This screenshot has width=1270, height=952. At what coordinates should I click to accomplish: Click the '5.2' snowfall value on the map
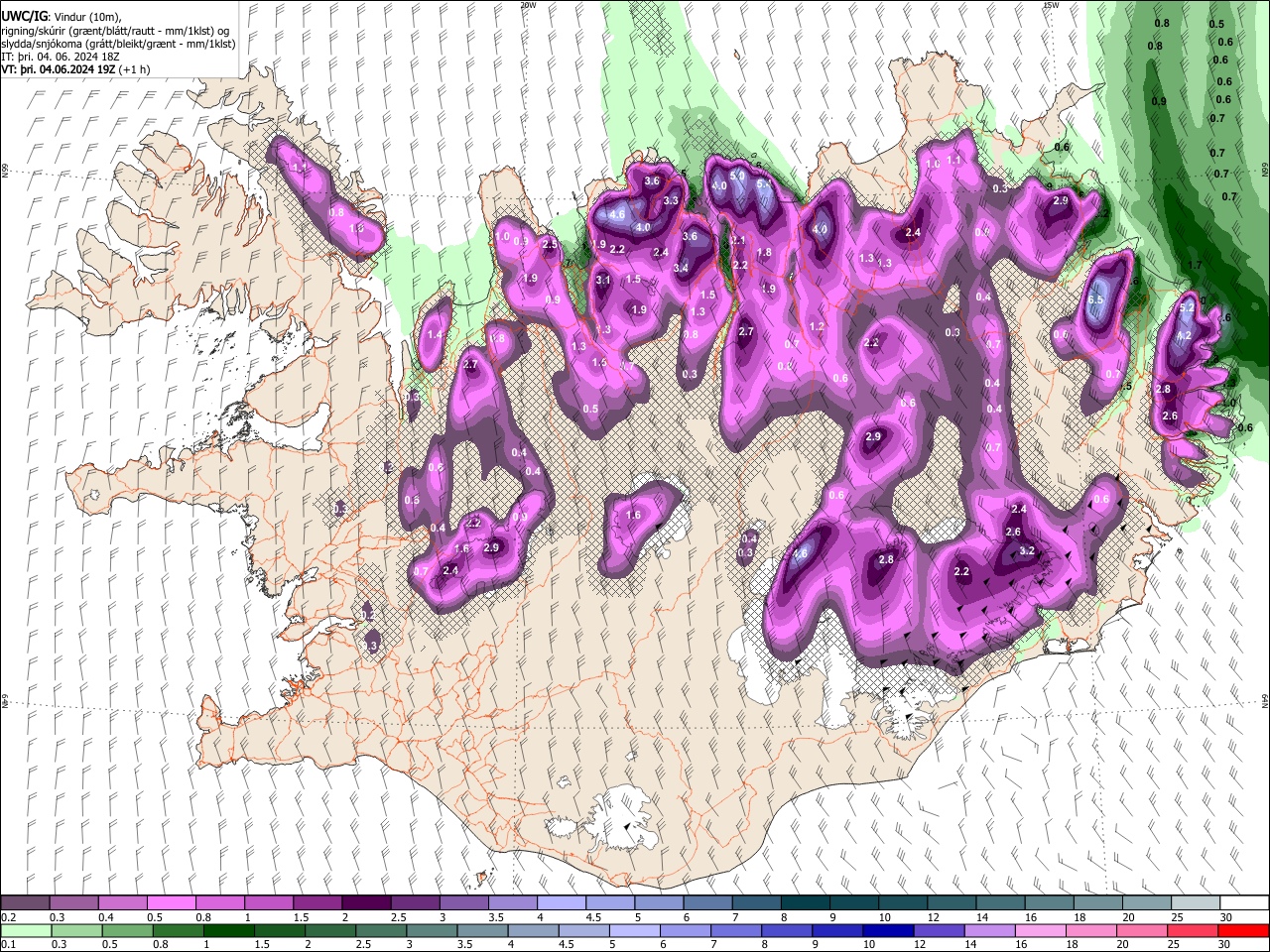click(x=1186, y=308)
